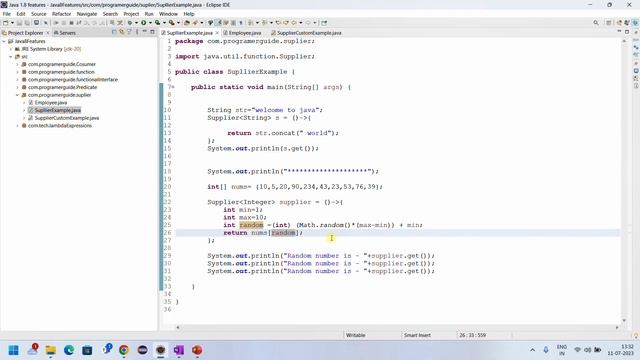Click the editor vertical scrollbar
The width and height of the screenshot is (640, 360).
point(624,180)
